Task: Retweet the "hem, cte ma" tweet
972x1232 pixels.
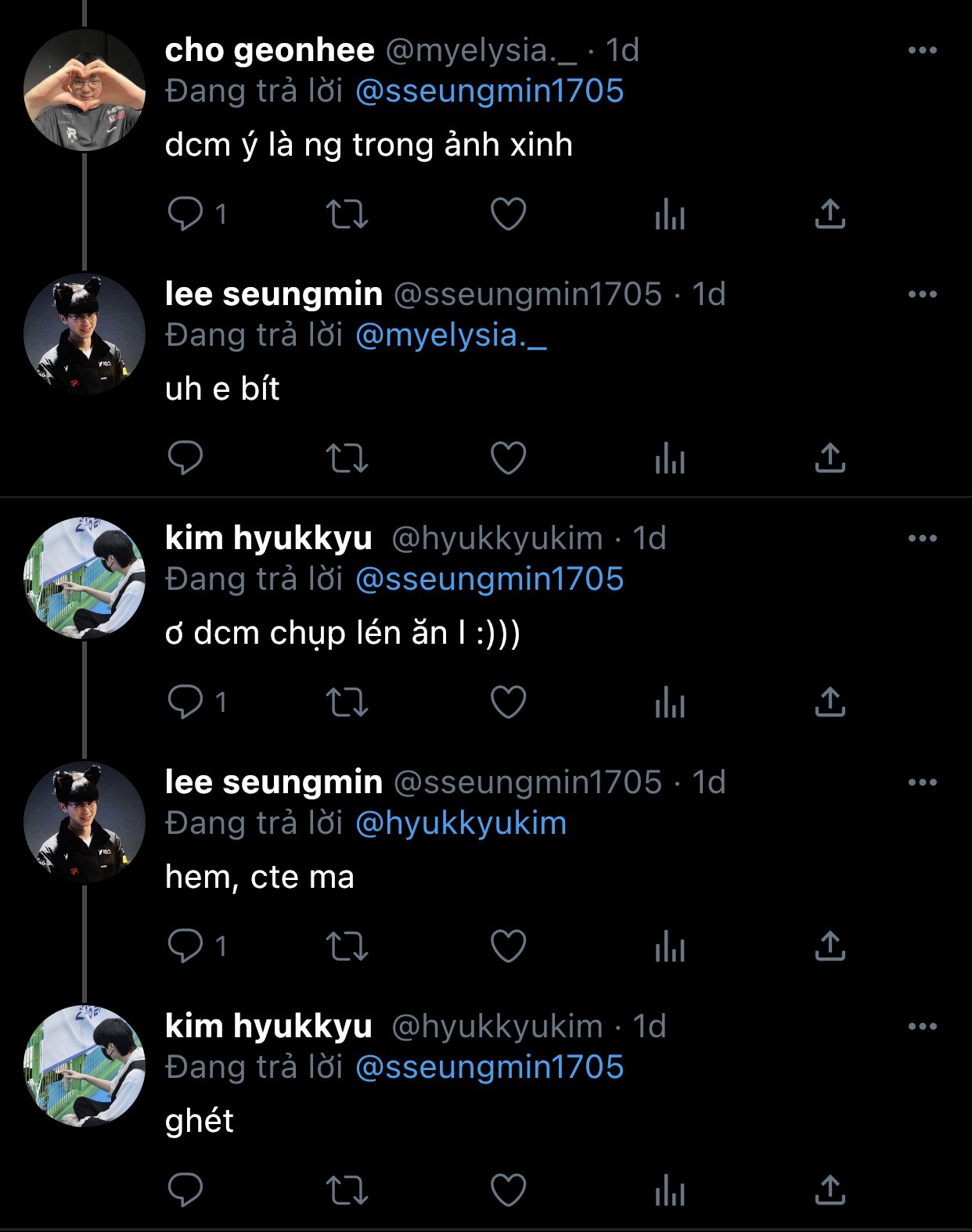Action: click(347, 946)
